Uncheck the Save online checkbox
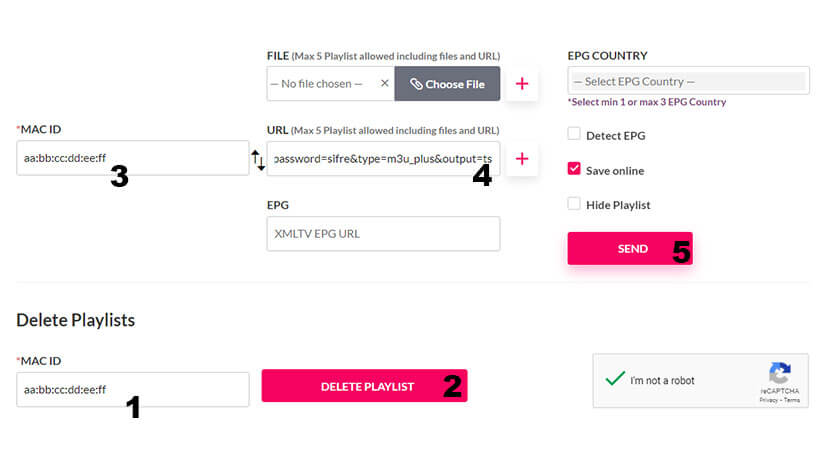The height and width of the screenshot is (461, 820). pyautogui.click(x=574, y=169)
